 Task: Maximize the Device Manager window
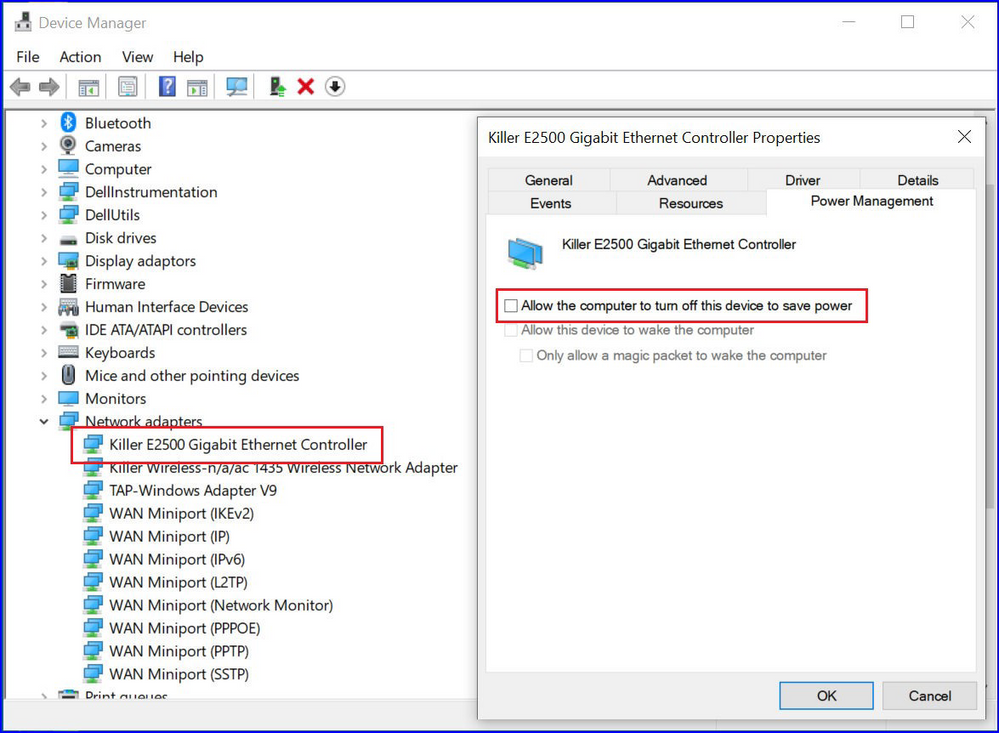(907, 22)
